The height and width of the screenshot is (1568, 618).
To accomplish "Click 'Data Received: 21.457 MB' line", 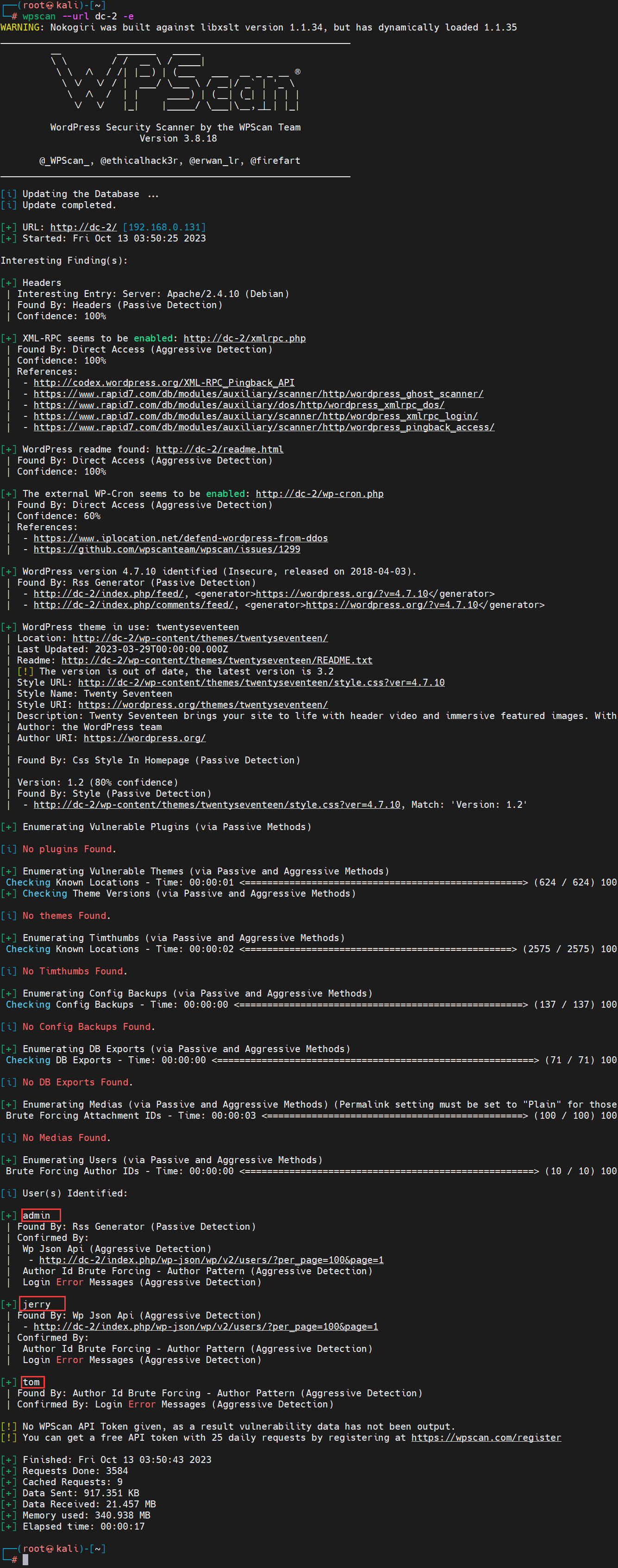I will pos(89,1505).
